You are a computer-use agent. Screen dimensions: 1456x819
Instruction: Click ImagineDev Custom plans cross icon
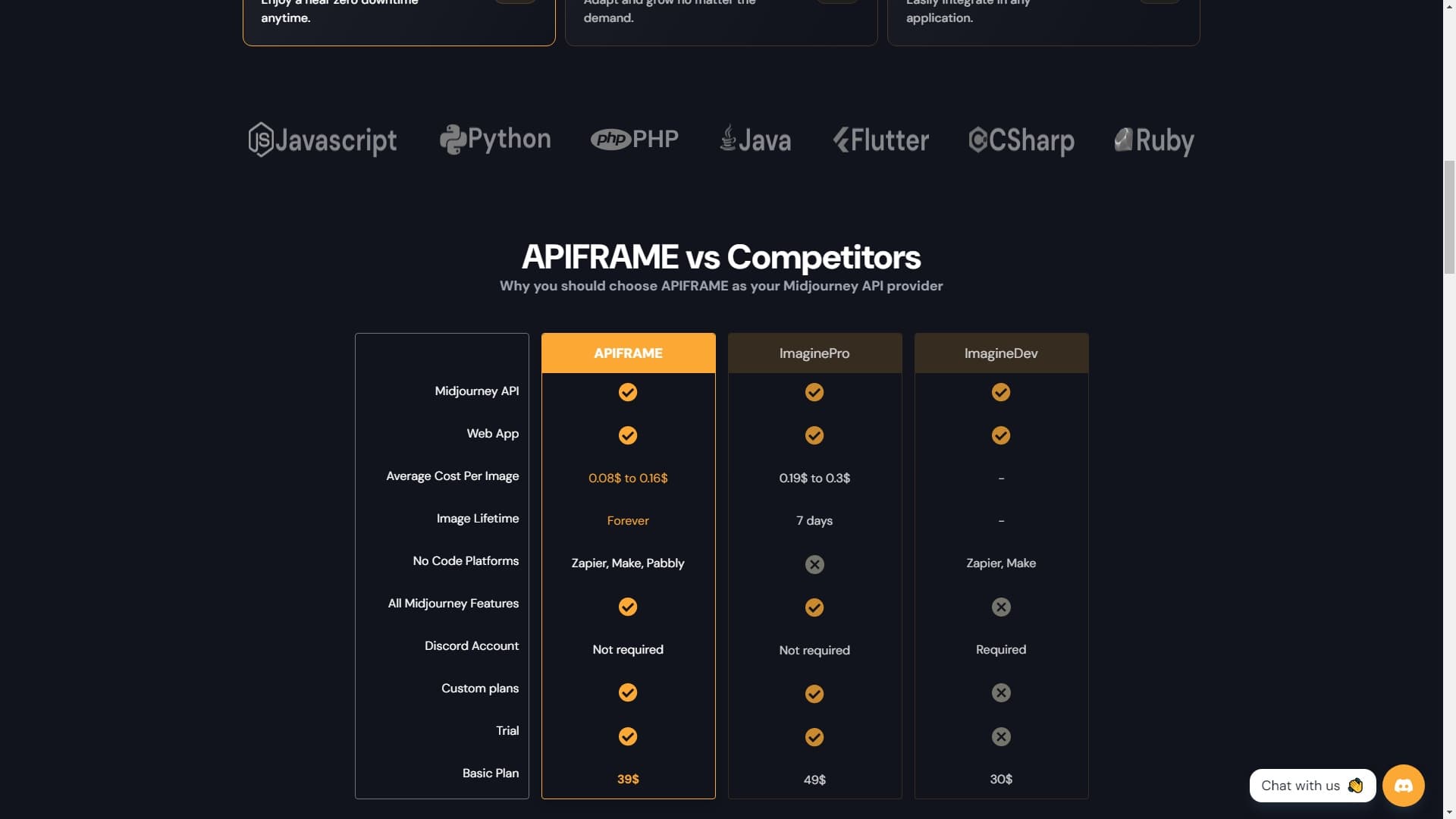[1001, 692]
